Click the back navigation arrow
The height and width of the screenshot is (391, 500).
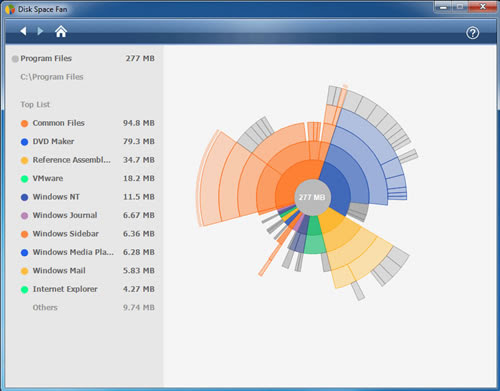pyautogui.click(x=23, y=31)
